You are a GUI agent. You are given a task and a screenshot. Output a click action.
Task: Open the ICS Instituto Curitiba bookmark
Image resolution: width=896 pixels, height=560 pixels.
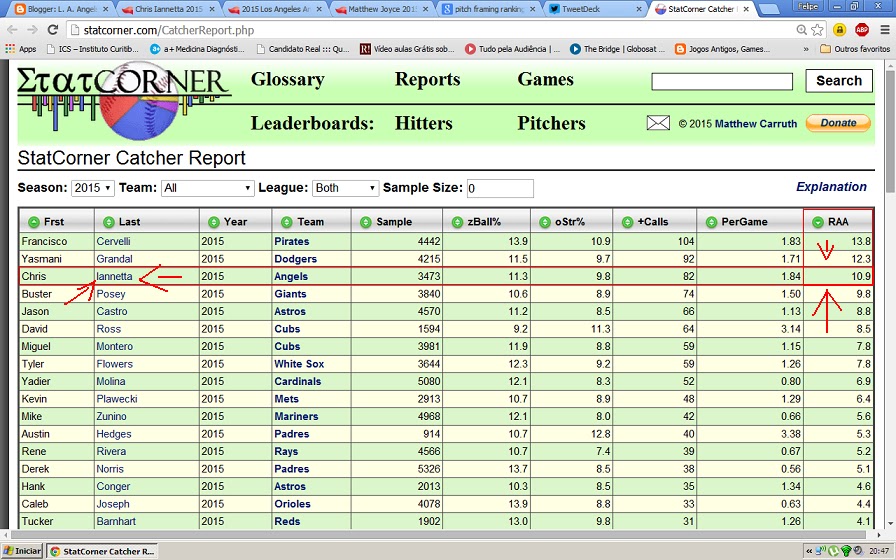click(92, 49)
